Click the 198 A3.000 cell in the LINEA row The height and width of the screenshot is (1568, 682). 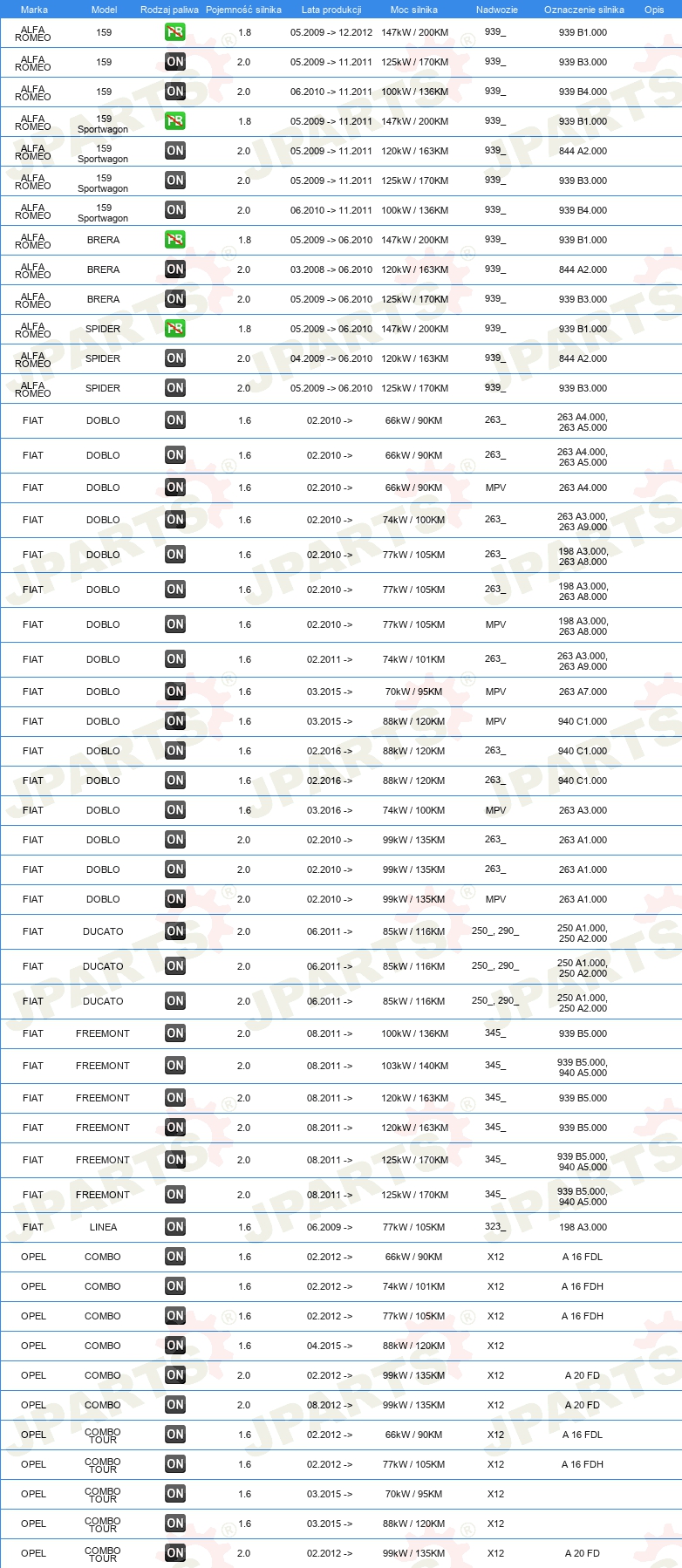click(x=583, y=1227)
